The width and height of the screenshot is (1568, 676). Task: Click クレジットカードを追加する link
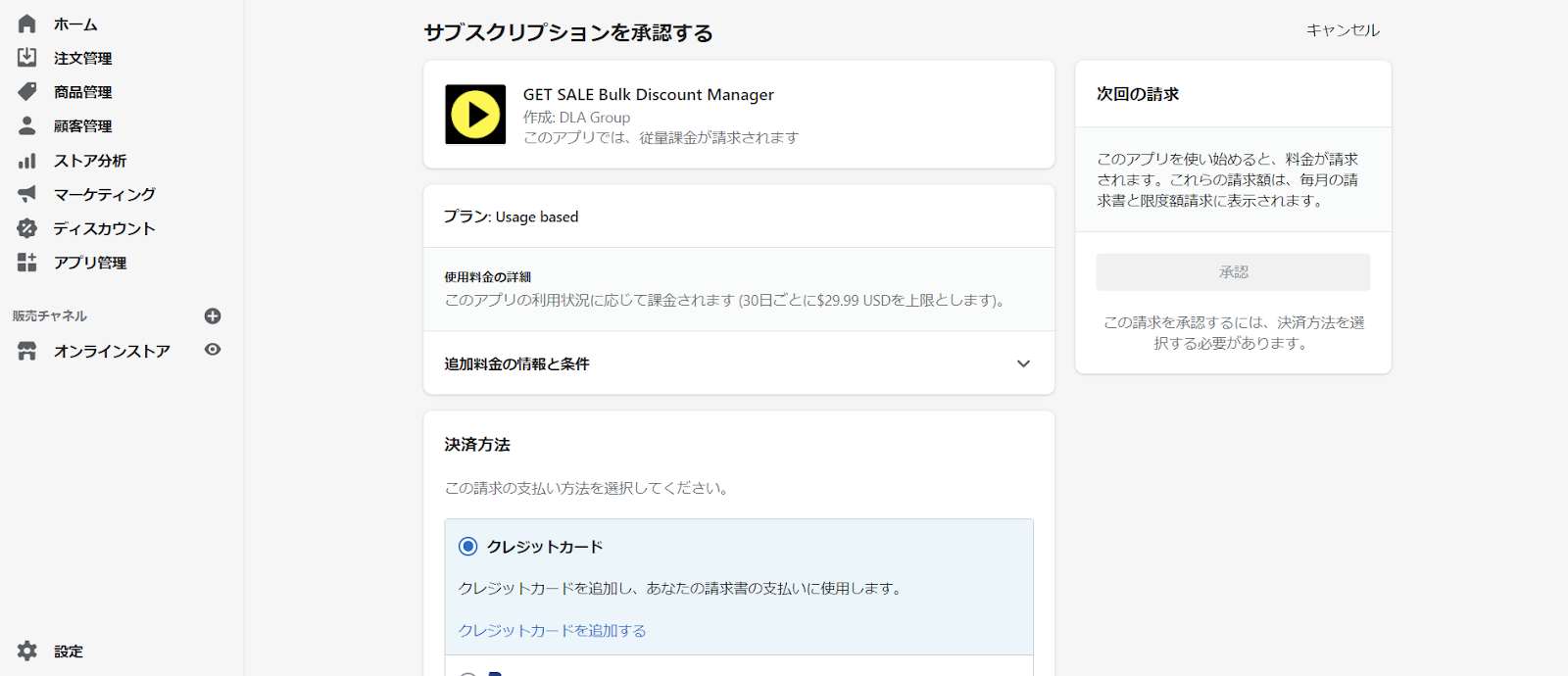click(x=553, y=631)
